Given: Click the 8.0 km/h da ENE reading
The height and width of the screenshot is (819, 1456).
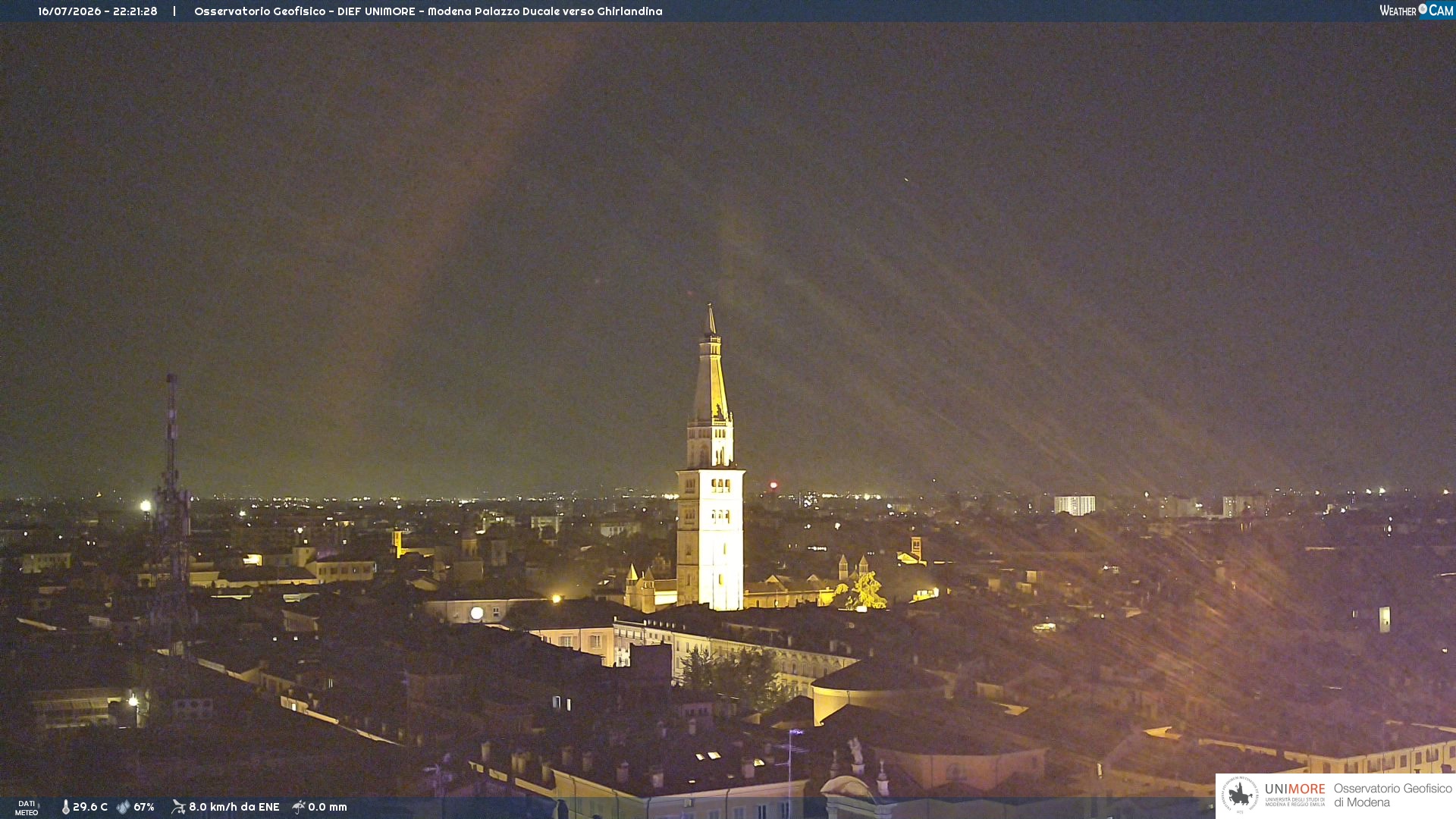Looking at the screenshot, I should (x=234, y=807).
